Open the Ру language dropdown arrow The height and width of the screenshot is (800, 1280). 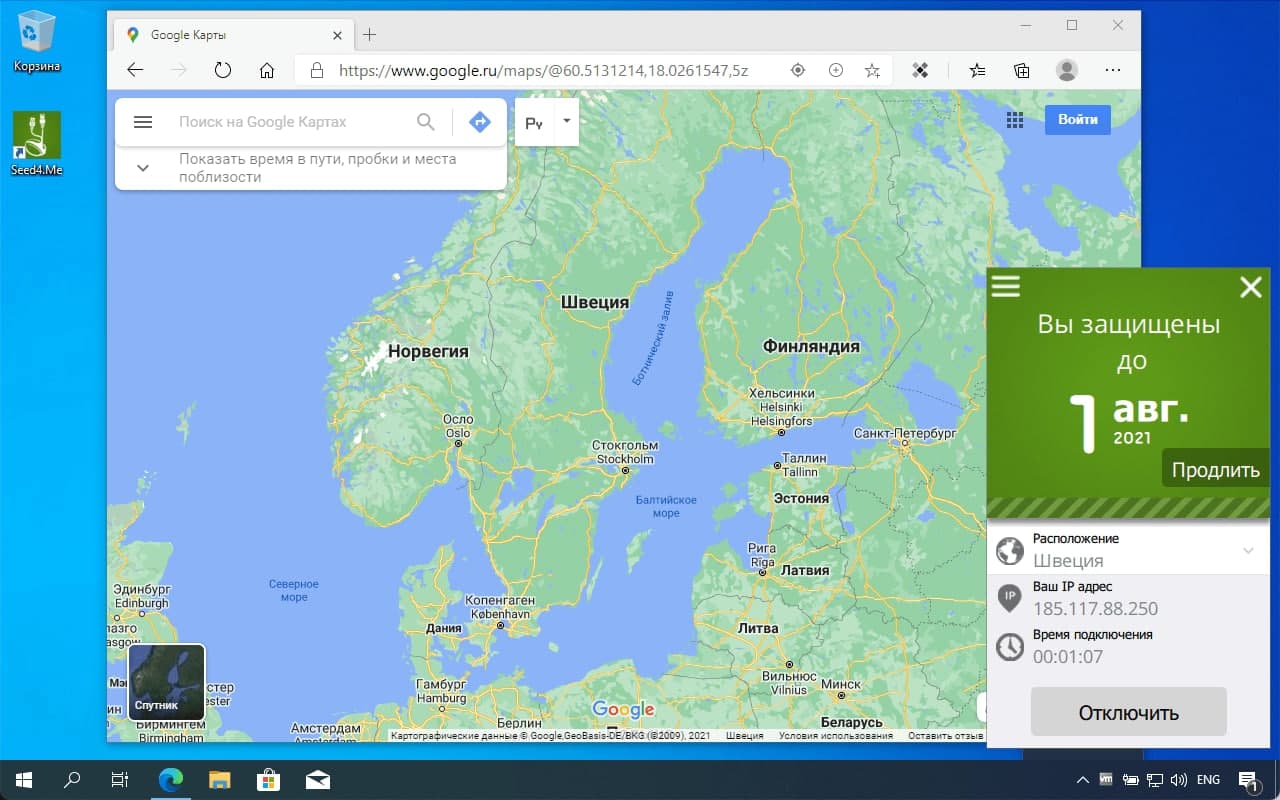pos(566,121)
